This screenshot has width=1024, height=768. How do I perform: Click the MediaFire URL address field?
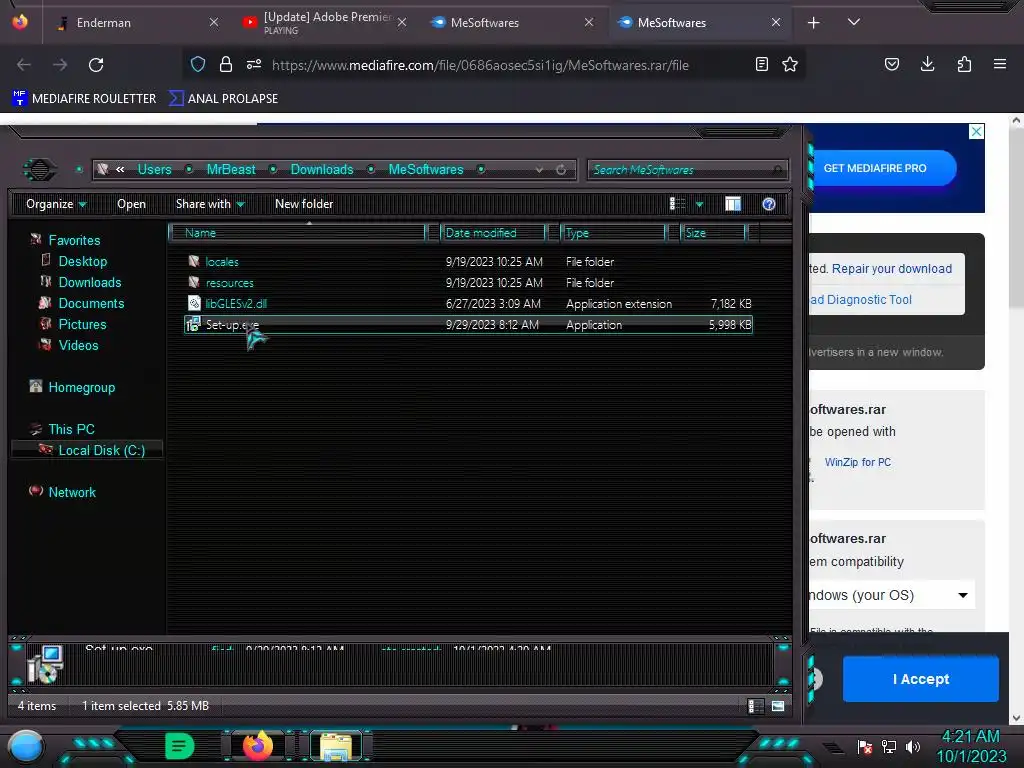click(x=480, y=65)
